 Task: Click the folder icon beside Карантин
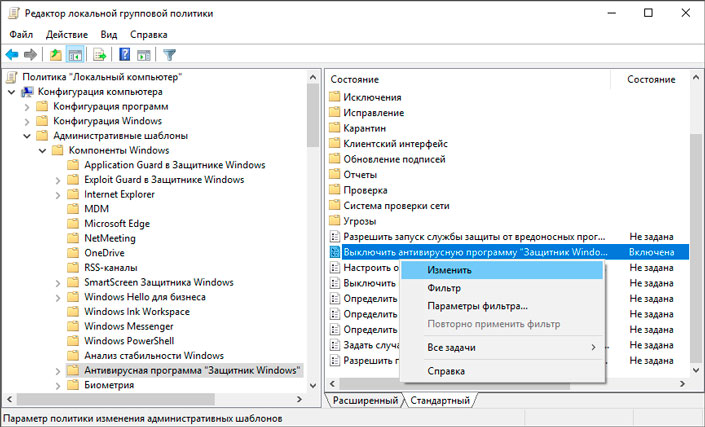(335, 128)
